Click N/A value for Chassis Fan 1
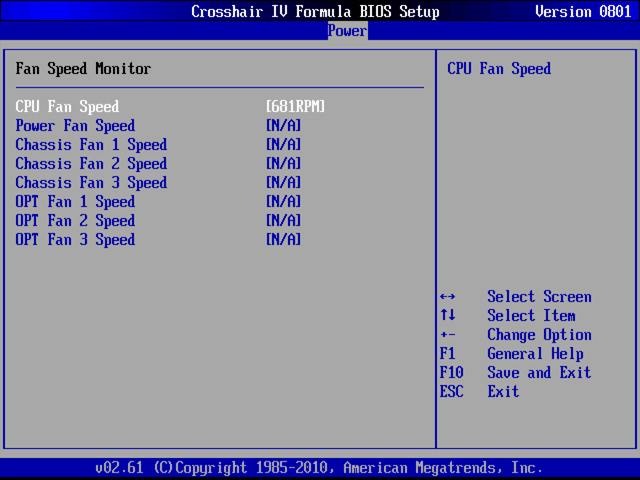 point(284,145)
